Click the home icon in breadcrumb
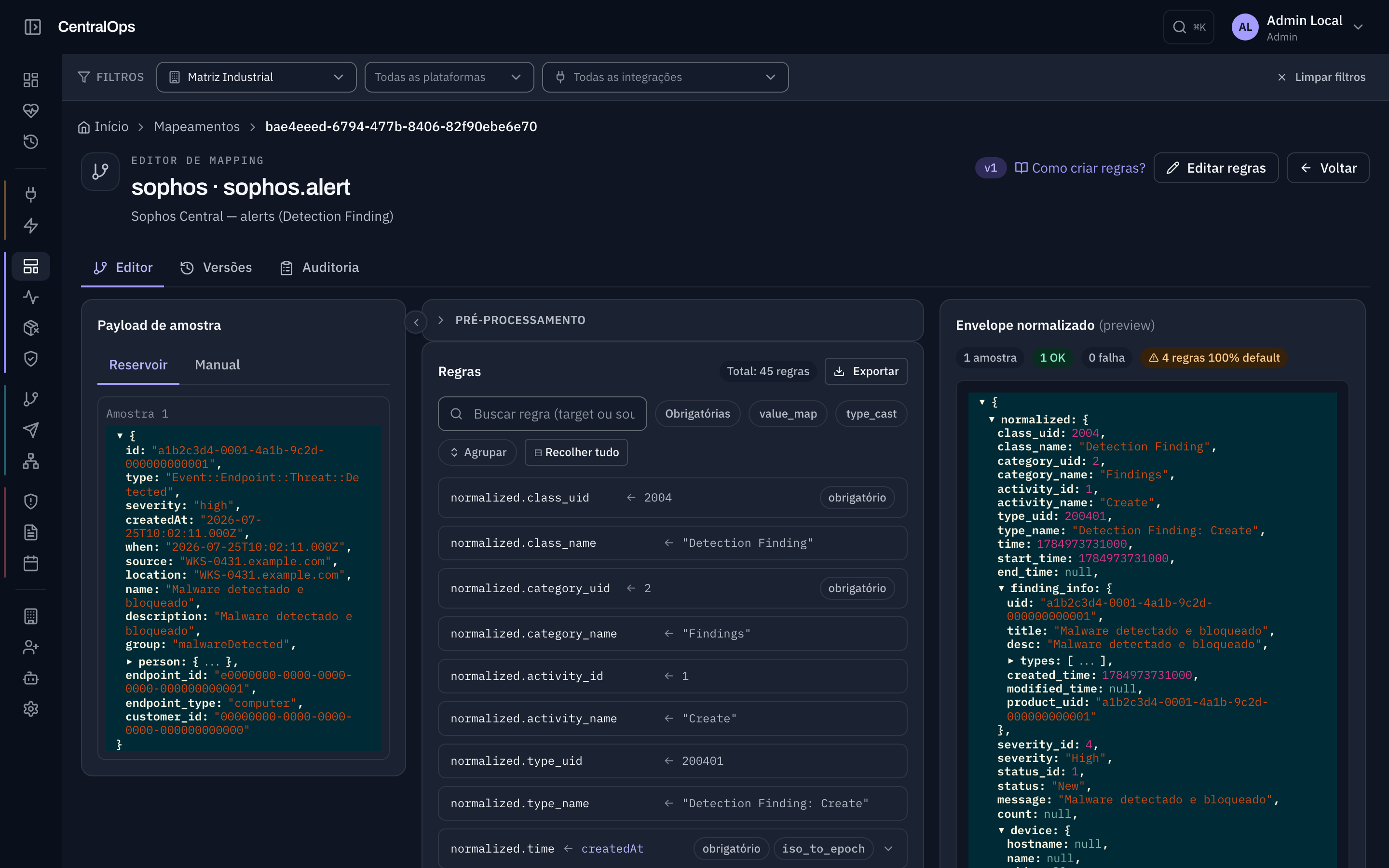This screenshot has height=868, width=1389. pos(84,127)
